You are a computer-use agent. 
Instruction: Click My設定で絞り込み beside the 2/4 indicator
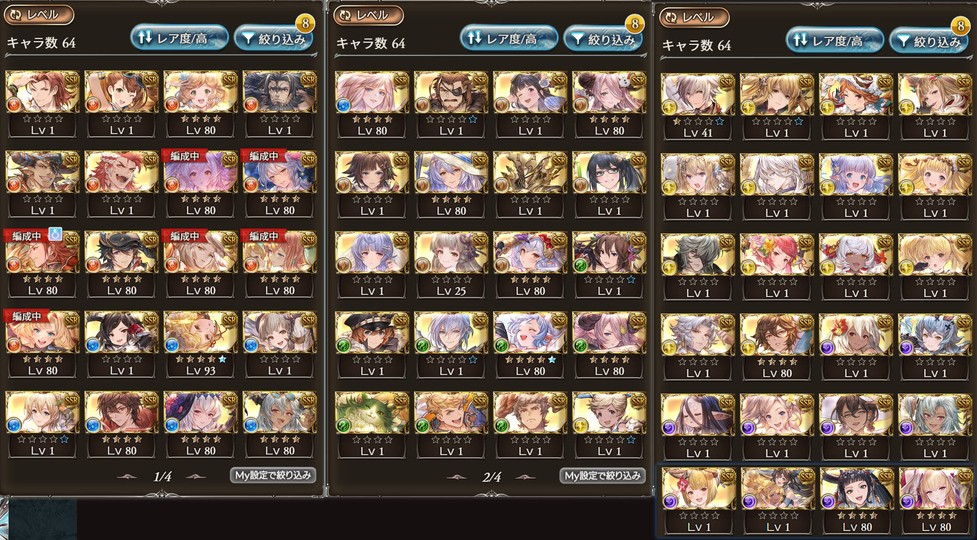coord(603,476)
